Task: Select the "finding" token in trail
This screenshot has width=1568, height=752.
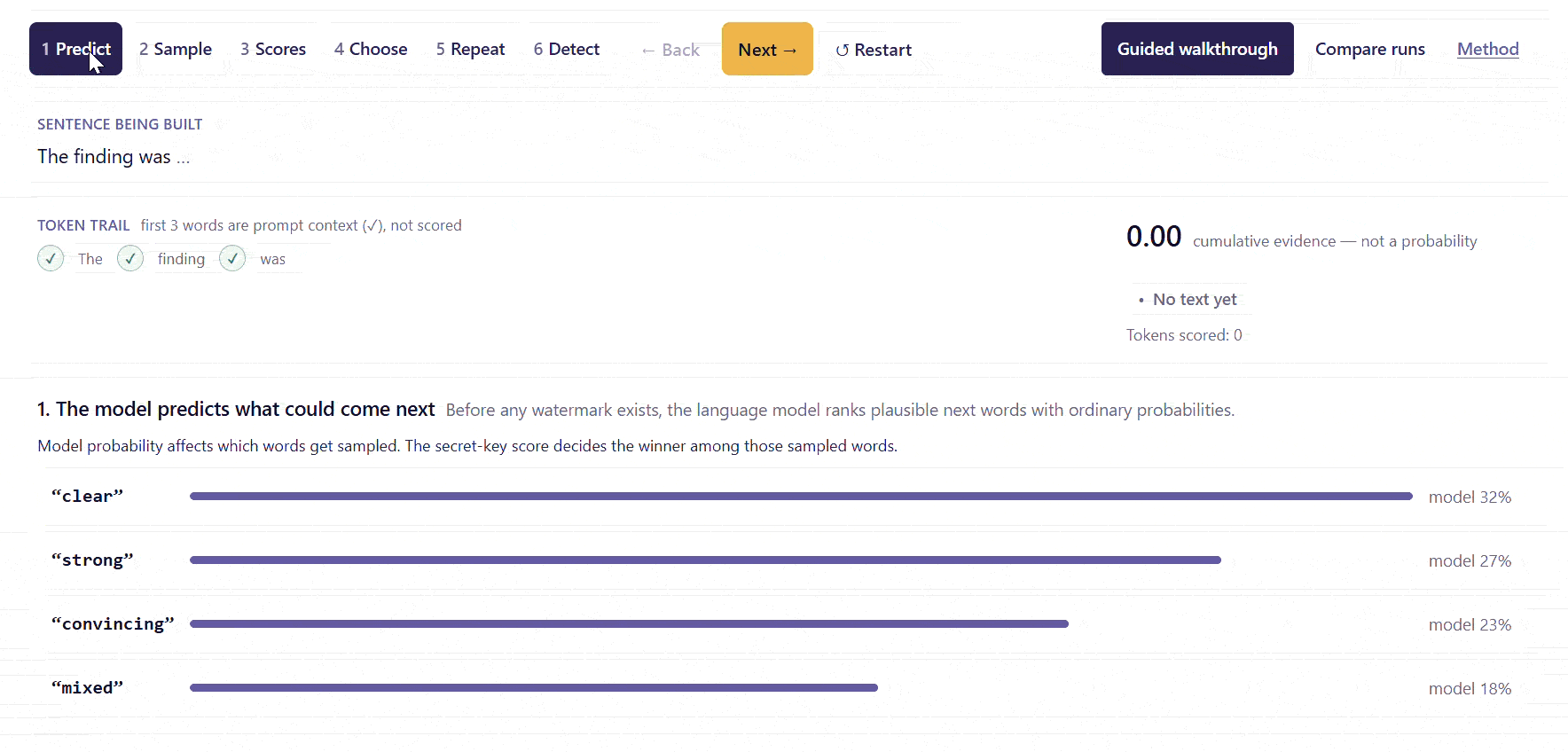Action: (181, 259)
